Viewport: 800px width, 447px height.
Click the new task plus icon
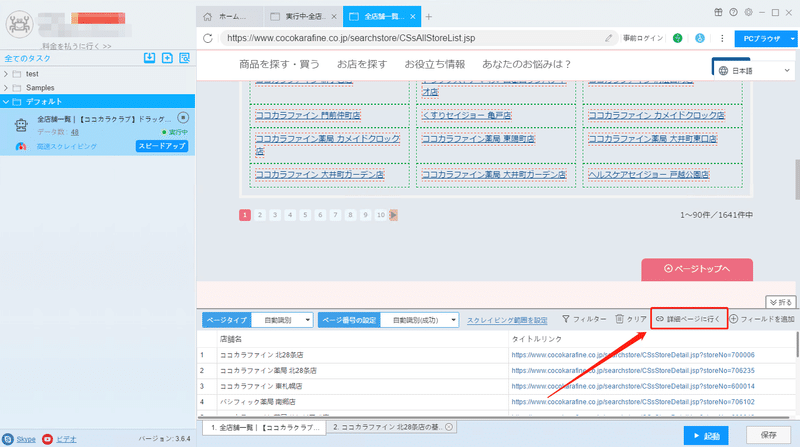point(167,58)
